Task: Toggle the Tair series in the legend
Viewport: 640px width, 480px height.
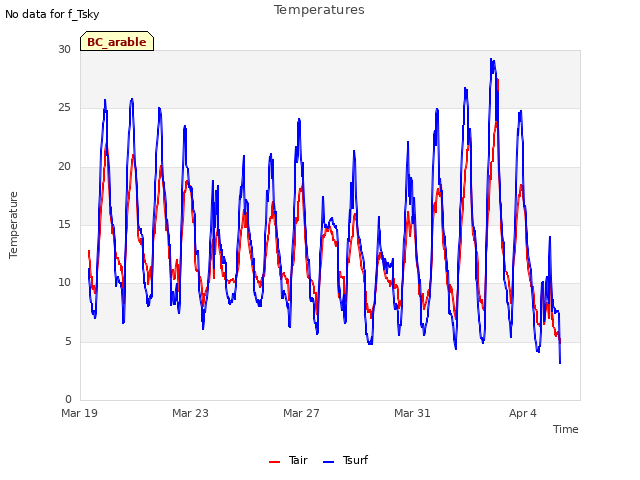Action: click(x=288, y=460)
